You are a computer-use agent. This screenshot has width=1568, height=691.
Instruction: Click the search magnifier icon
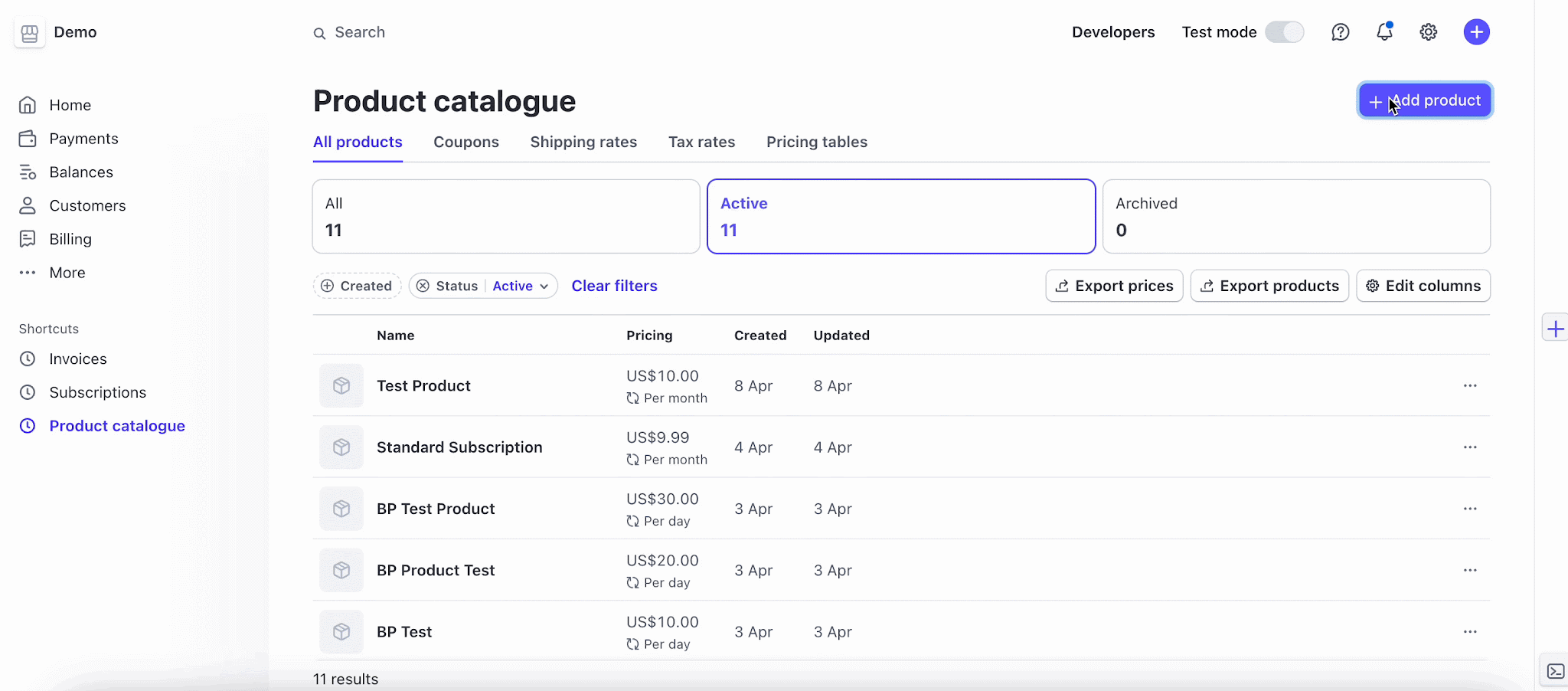319,33
